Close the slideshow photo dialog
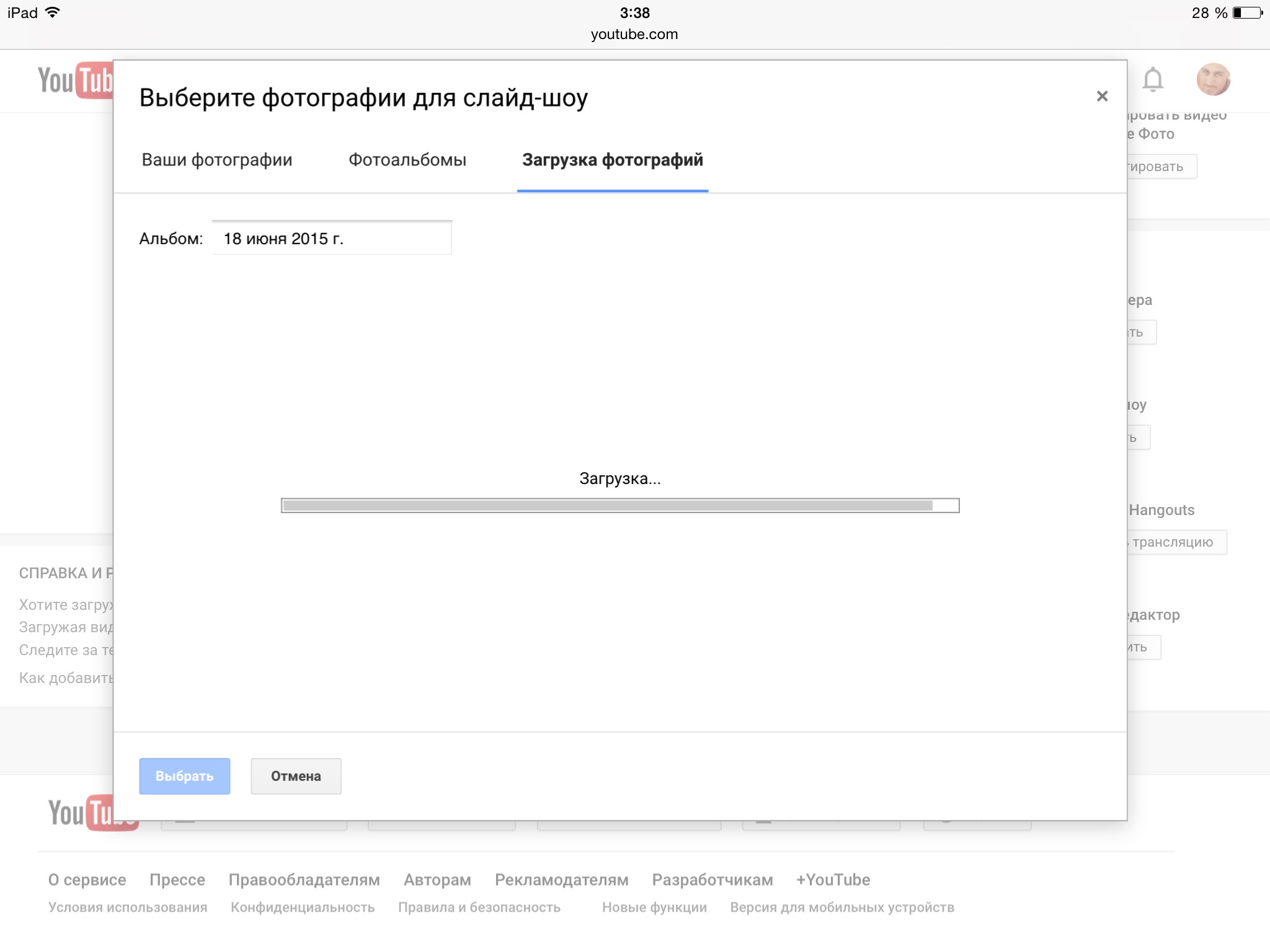 pos(1101,96)
